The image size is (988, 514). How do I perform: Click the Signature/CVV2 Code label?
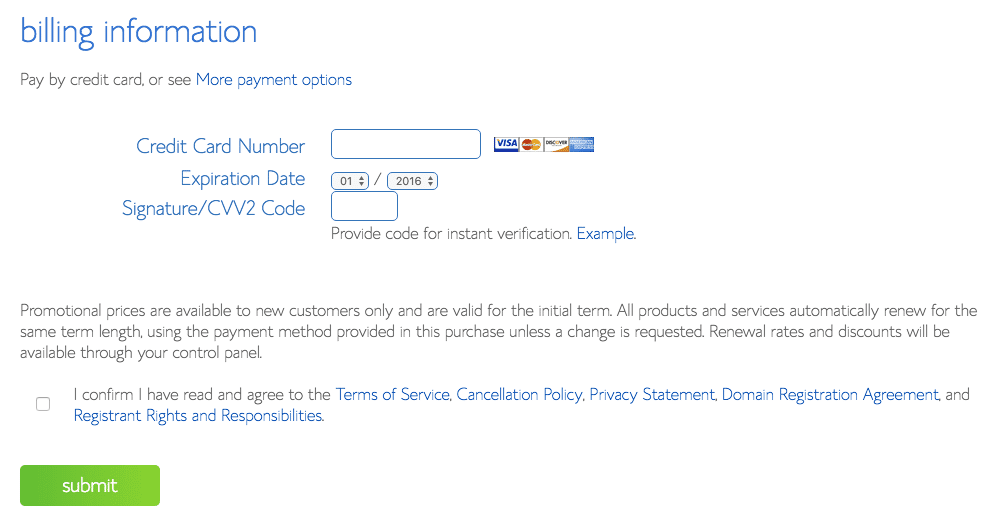click(213, 209)
